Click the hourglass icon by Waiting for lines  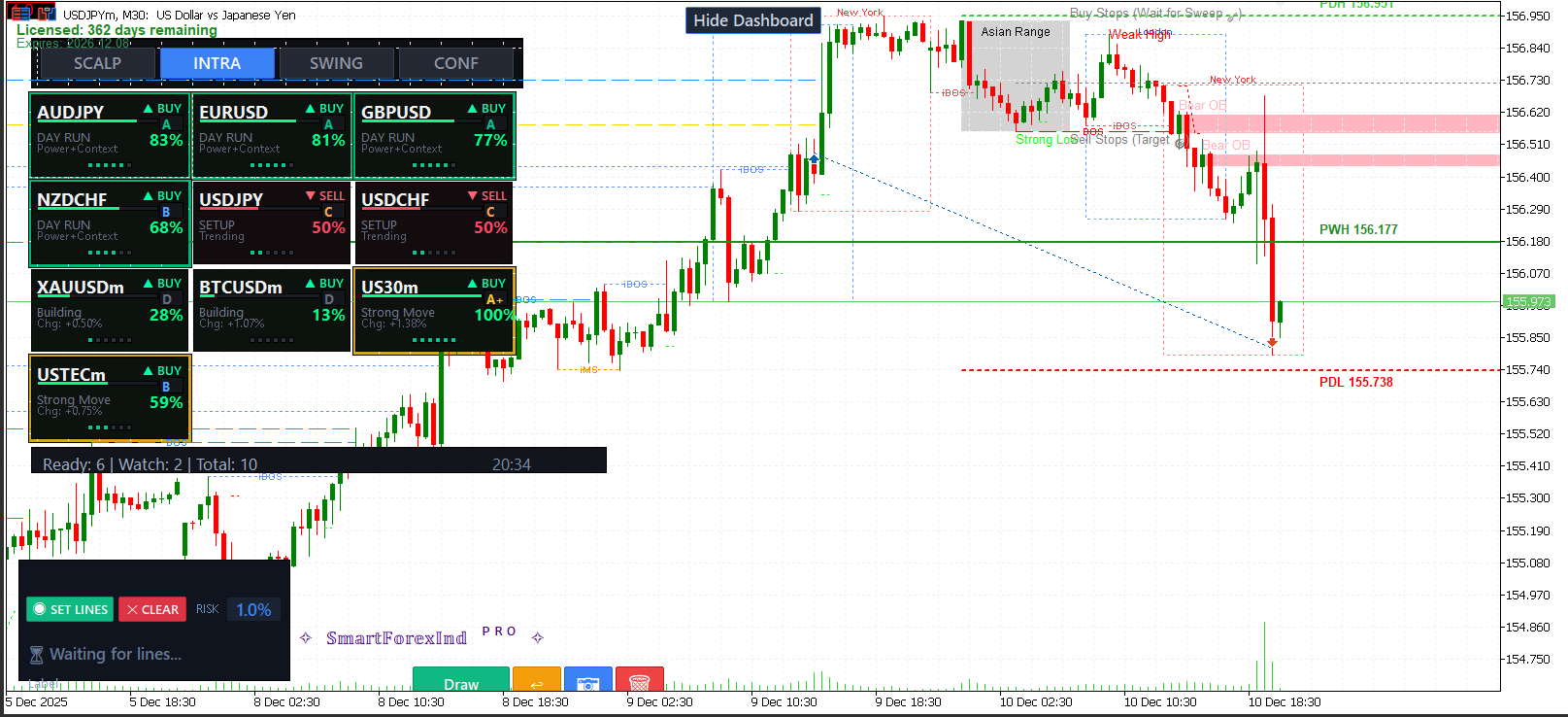click(37, 655)
